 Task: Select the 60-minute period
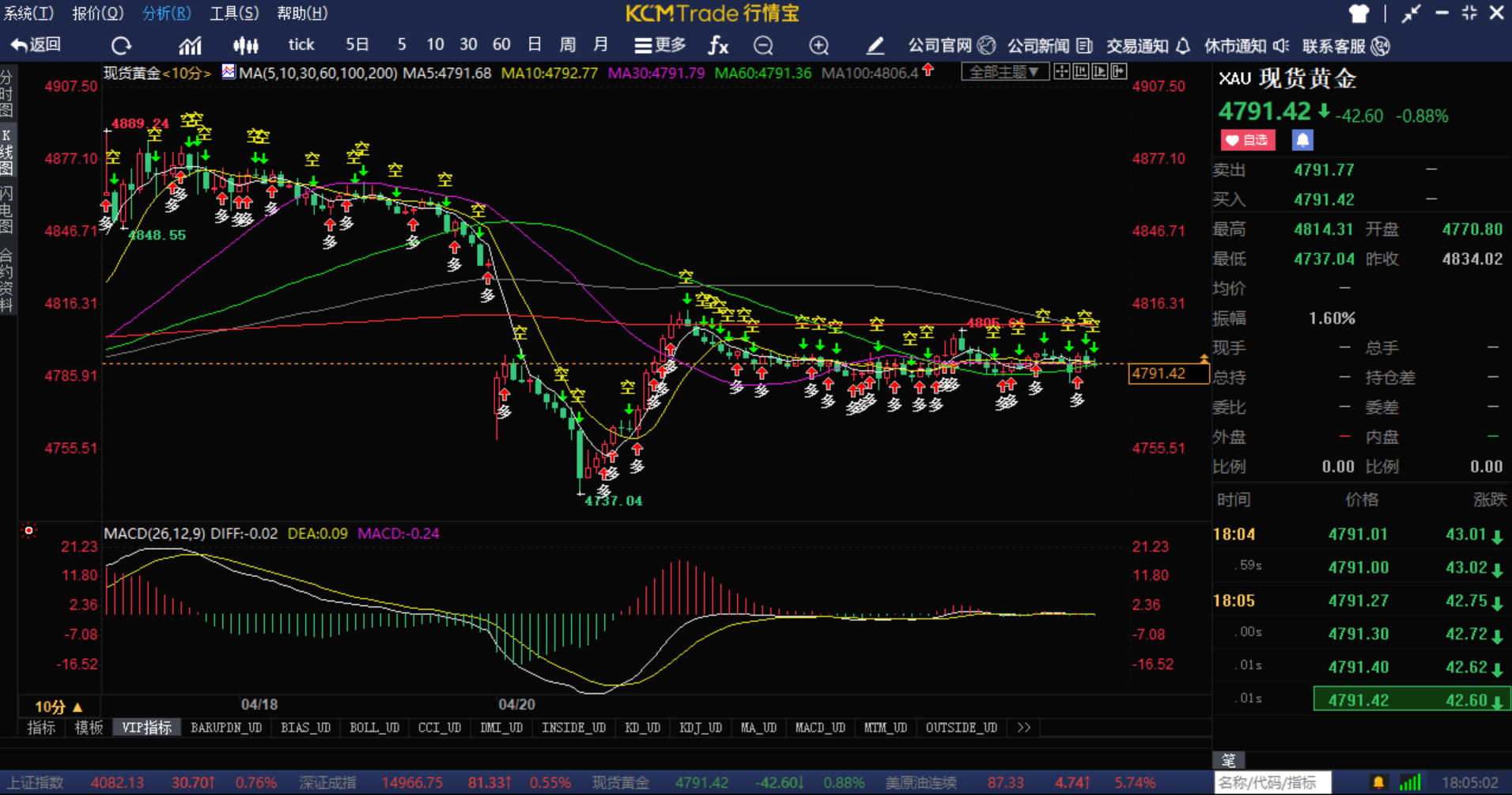click(x=501, y=45)
